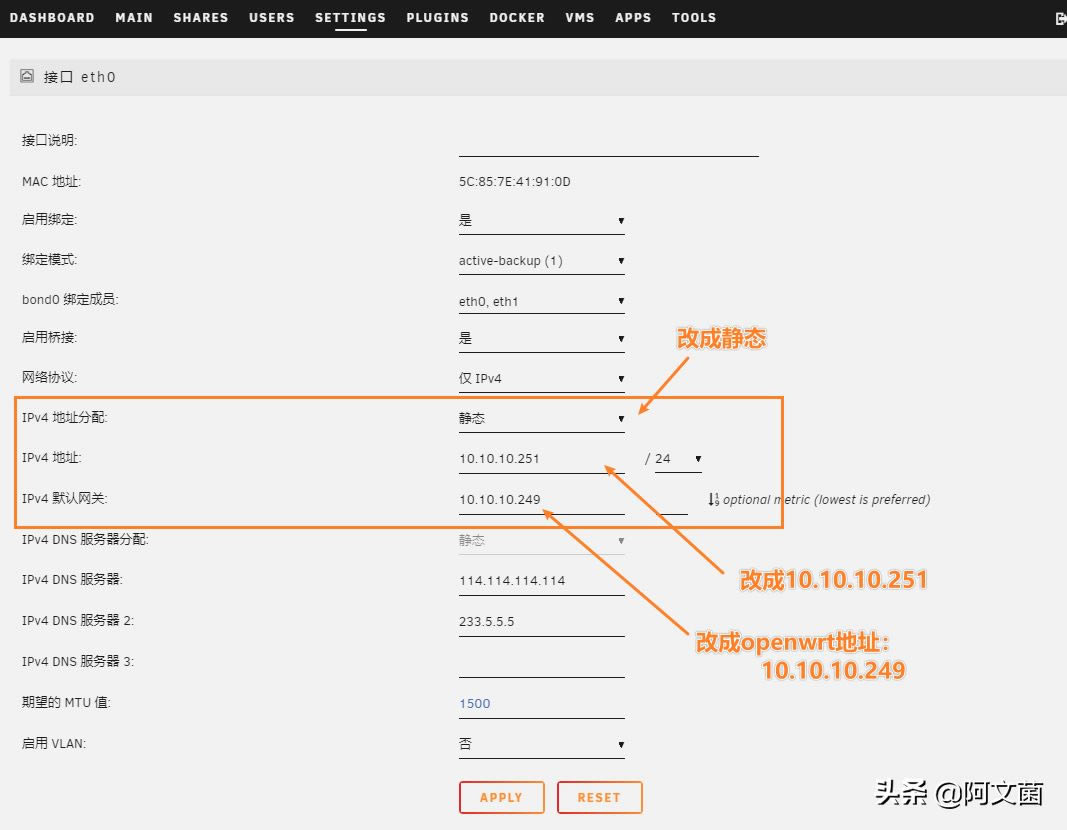Image resolution: width=1067 pixels, height=830 pixels.
Task: Click the eth0 interface section icon
Action: coord(27,76)
